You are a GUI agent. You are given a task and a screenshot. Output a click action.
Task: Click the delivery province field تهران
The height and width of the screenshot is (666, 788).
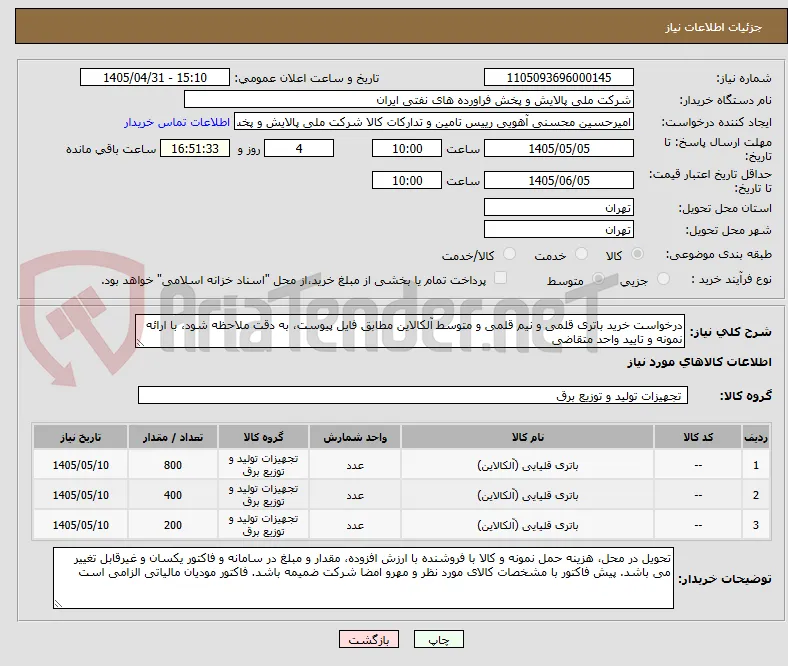pos(558,207)
